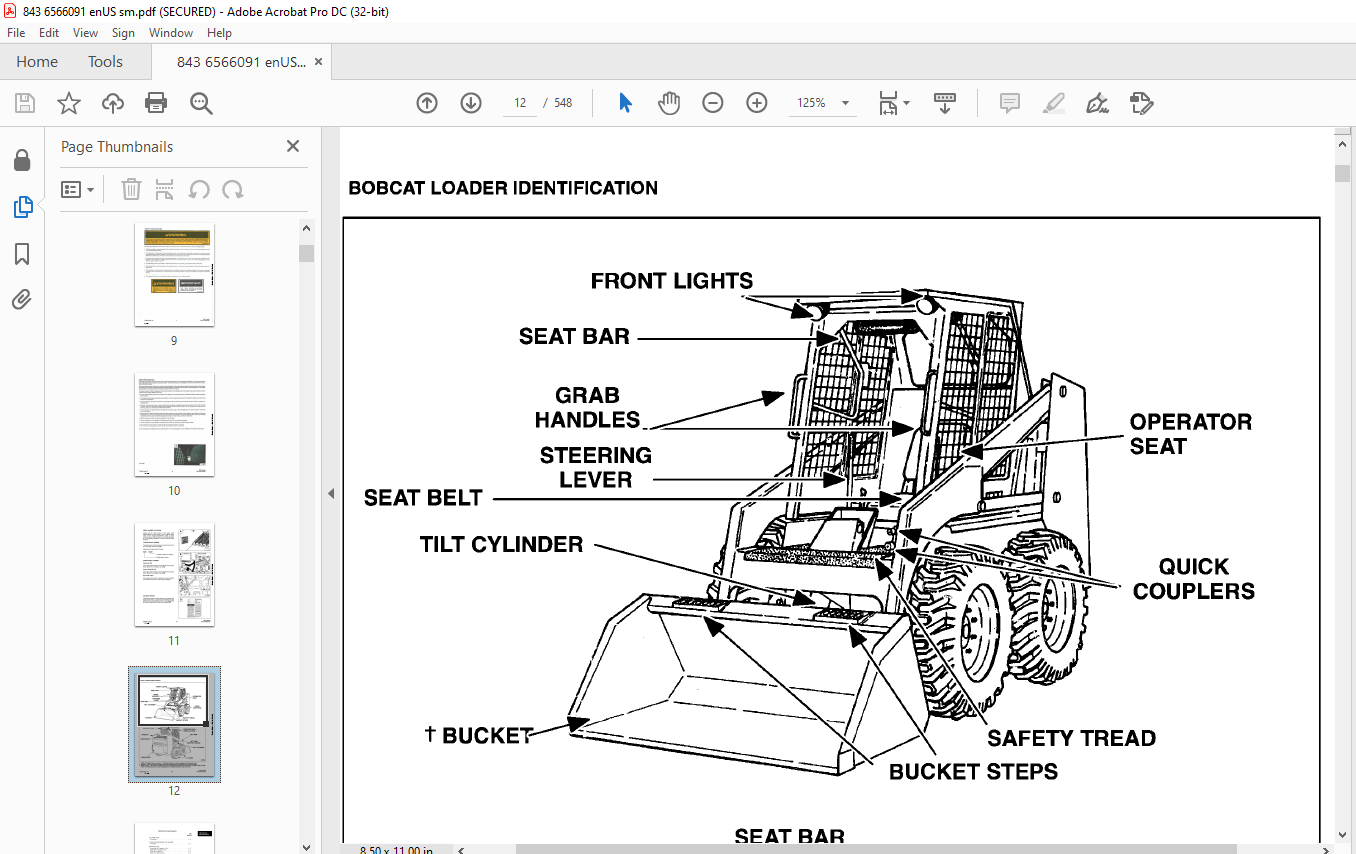Click thumbnails panel scroll up arrow

point(306,229)
